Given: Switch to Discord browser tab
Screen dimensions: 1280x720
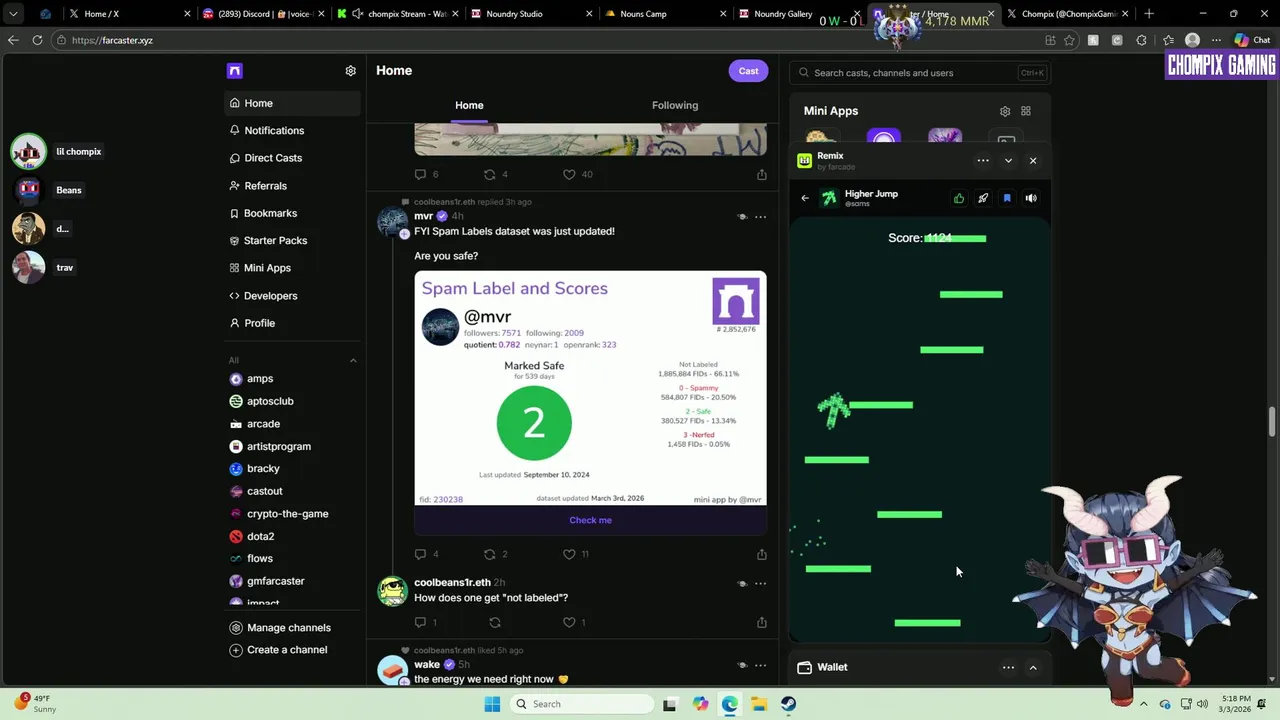Looking at the screenshot, I should (x=262, y=14).
